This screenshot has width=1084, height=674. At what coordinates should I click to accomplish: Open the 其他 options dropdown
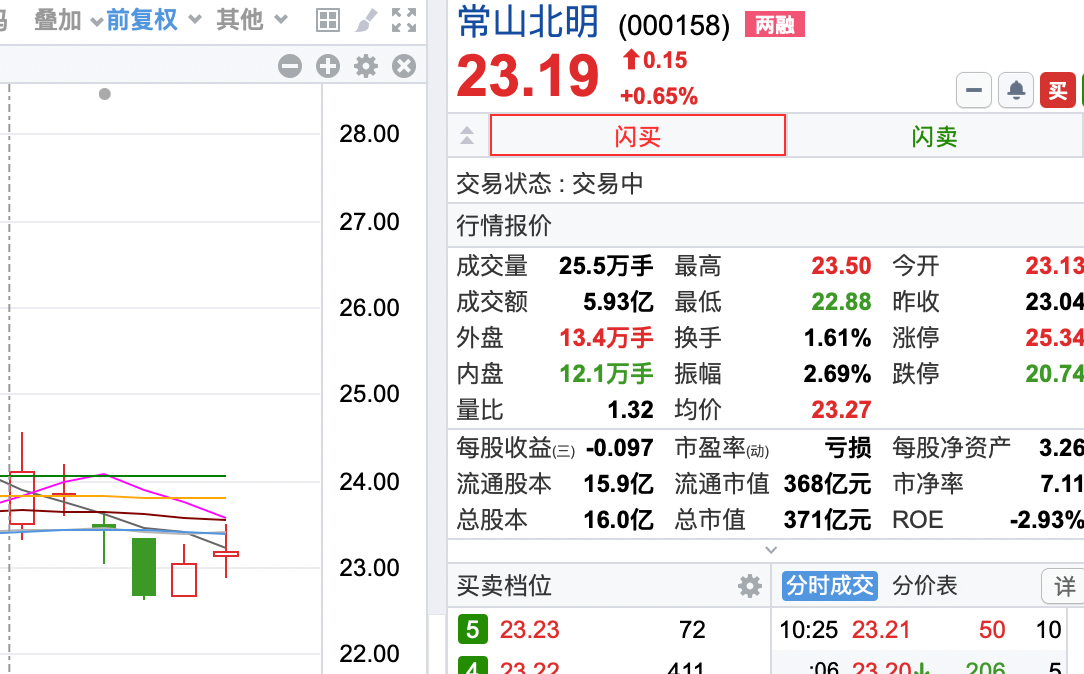click(251, 20)
